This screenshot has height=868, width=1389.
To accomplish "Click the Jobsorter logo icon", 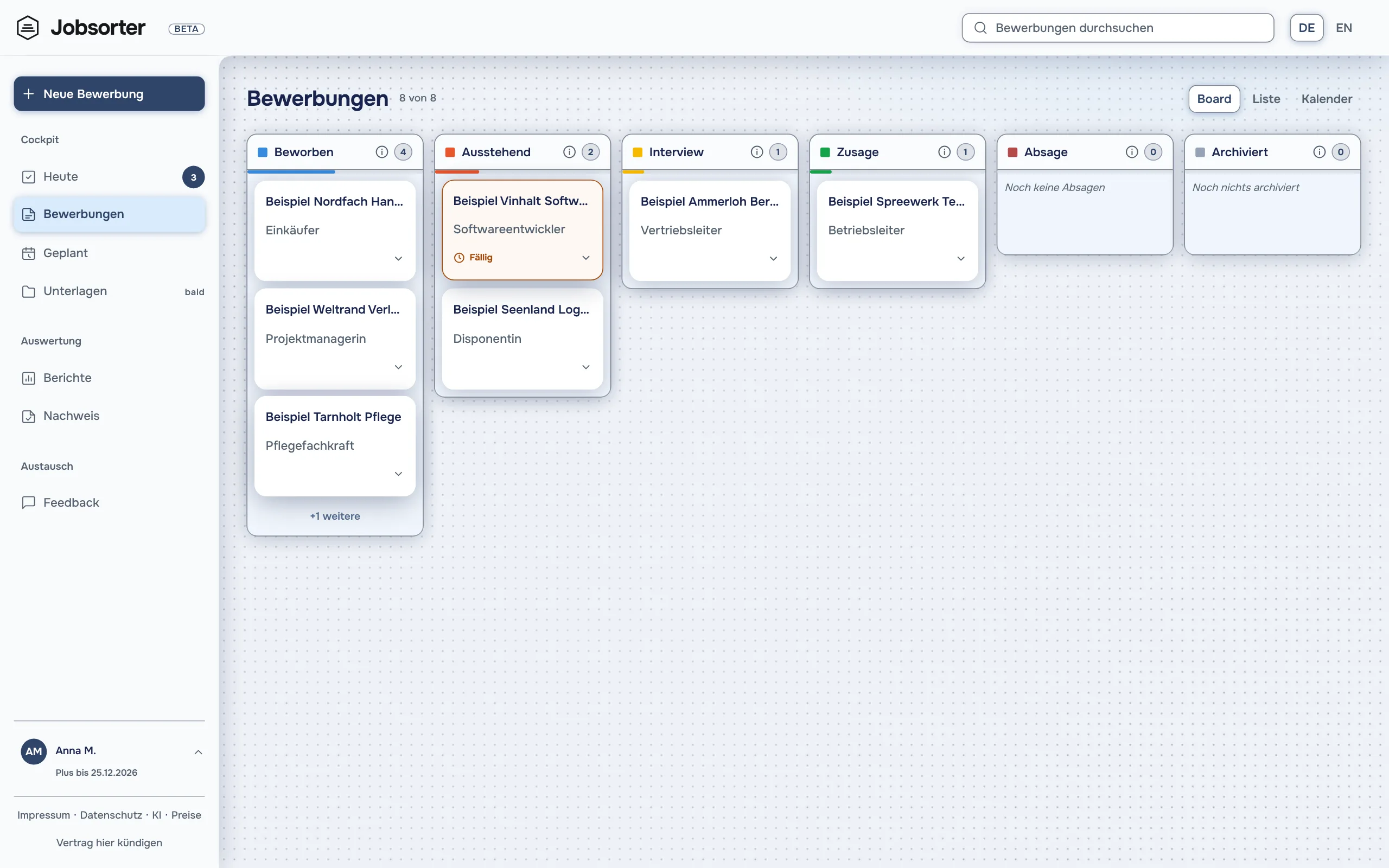I will (x=28, y=28).
